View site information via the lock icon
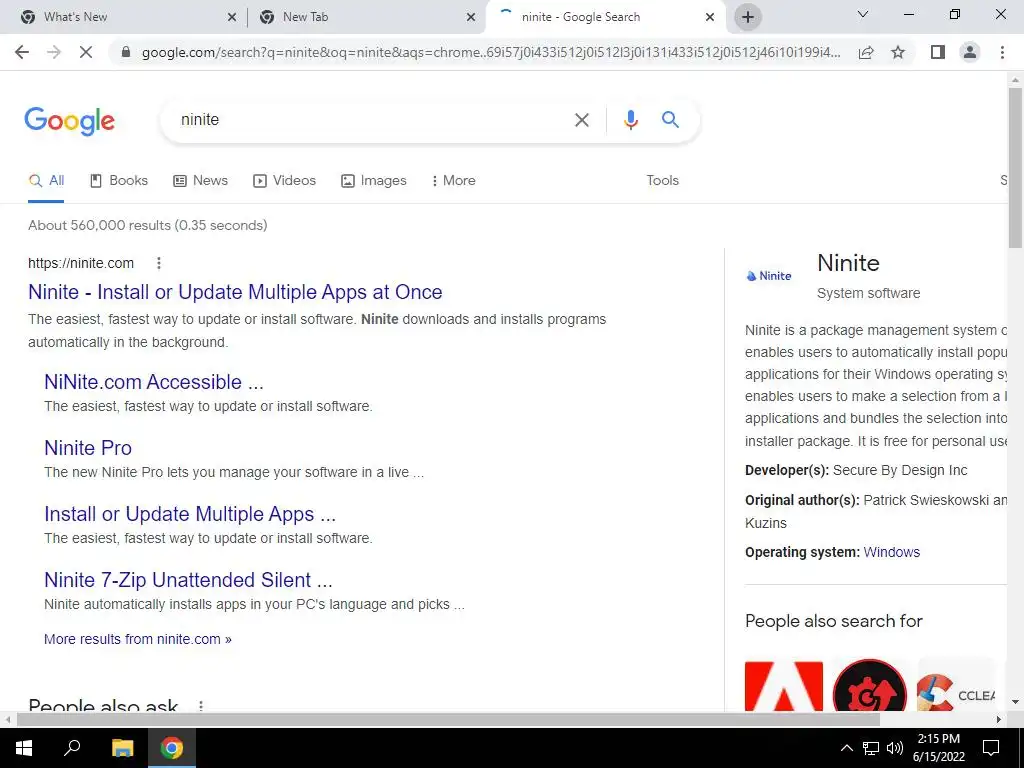 click(126, 52)
